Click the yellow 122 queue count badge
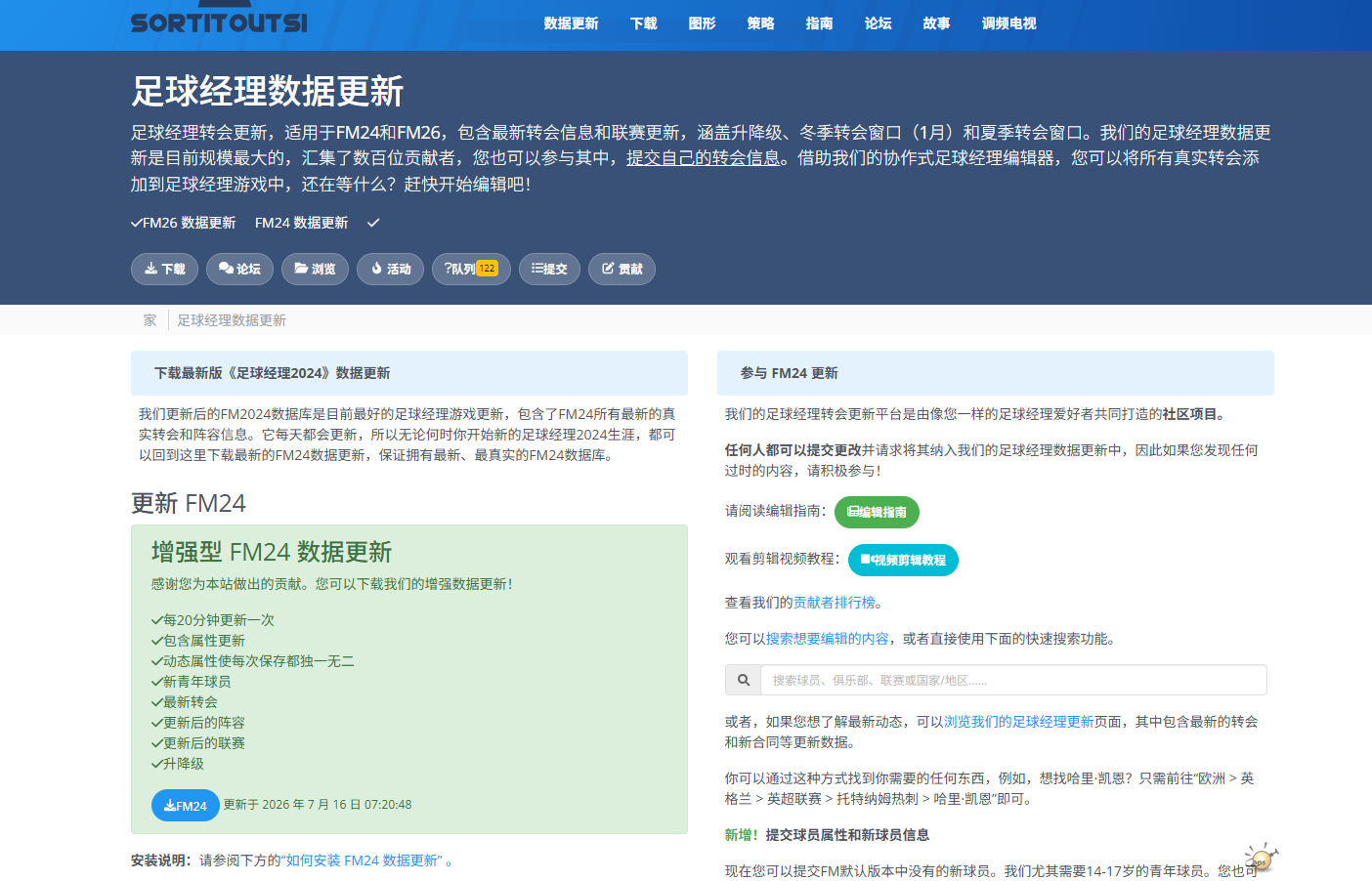Screen dimensions: 1372x881 [x=487, y=269]
